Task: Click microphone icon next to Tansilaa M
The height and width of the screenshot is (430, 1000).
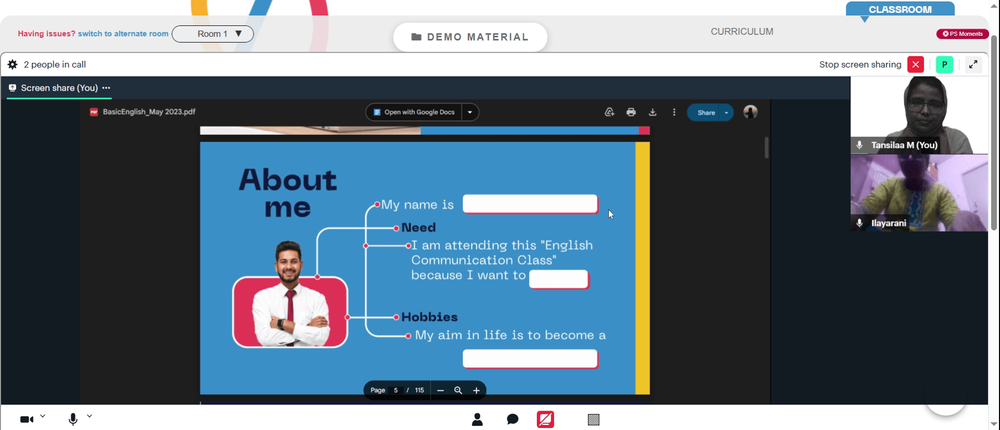Action: click(860, 145)
